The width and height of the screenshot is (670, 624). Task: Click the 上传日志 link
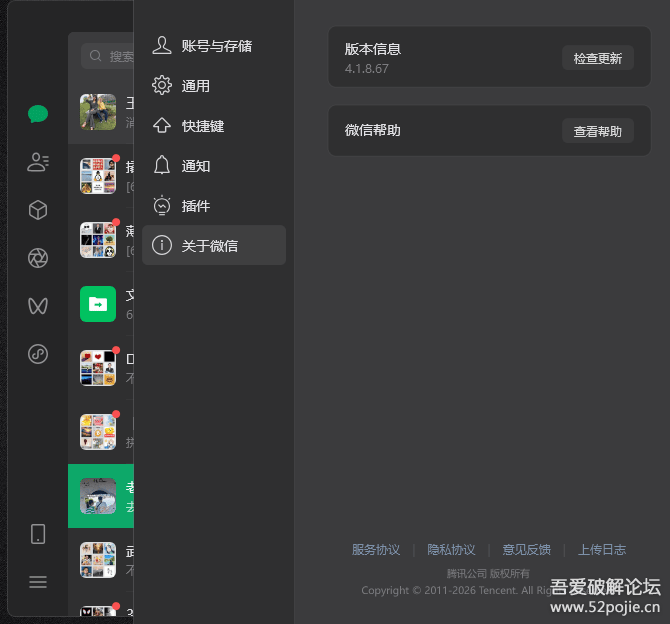pos(601,550)
